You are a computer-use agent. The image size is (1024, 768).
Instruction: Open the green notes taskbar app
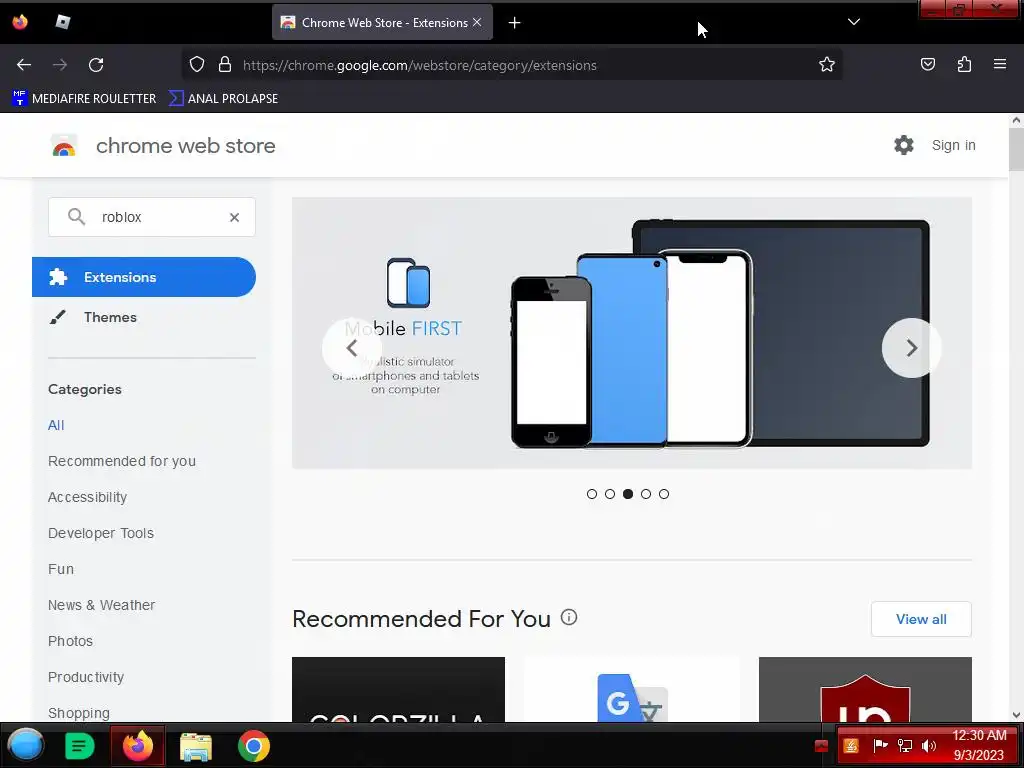[x=79, y=746]
